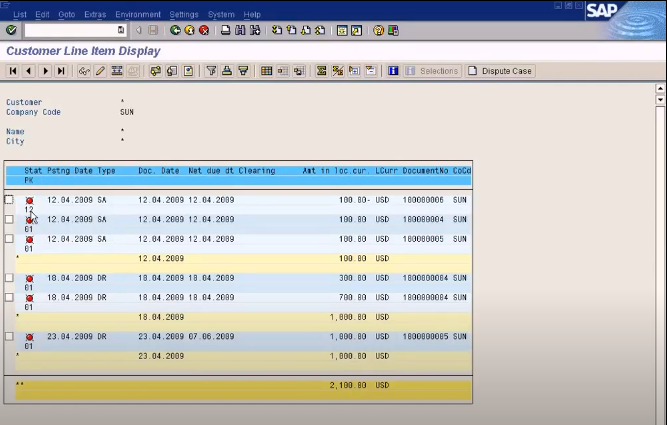This screenshot has width=667, height=425.
Task: Open the Settings menu
Action: point(184,14)
